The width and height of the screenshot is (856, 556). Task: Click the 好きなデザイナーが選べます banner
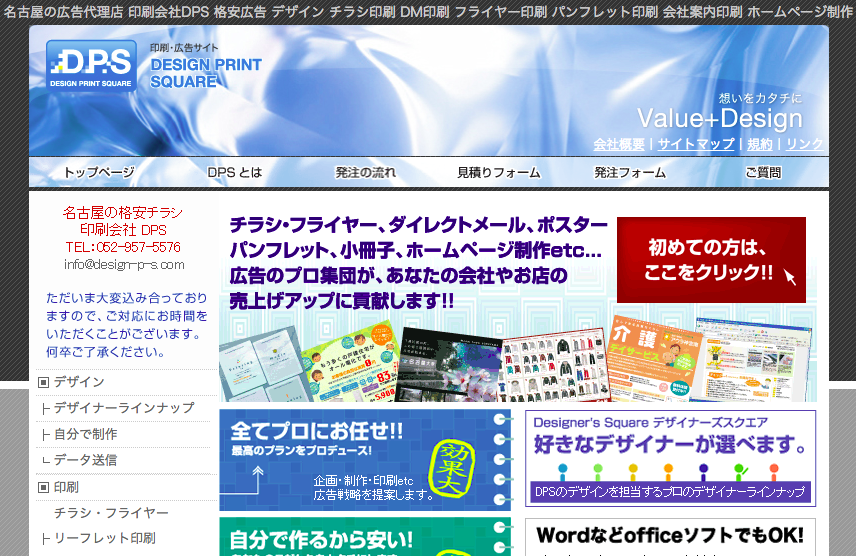point(670,458)
